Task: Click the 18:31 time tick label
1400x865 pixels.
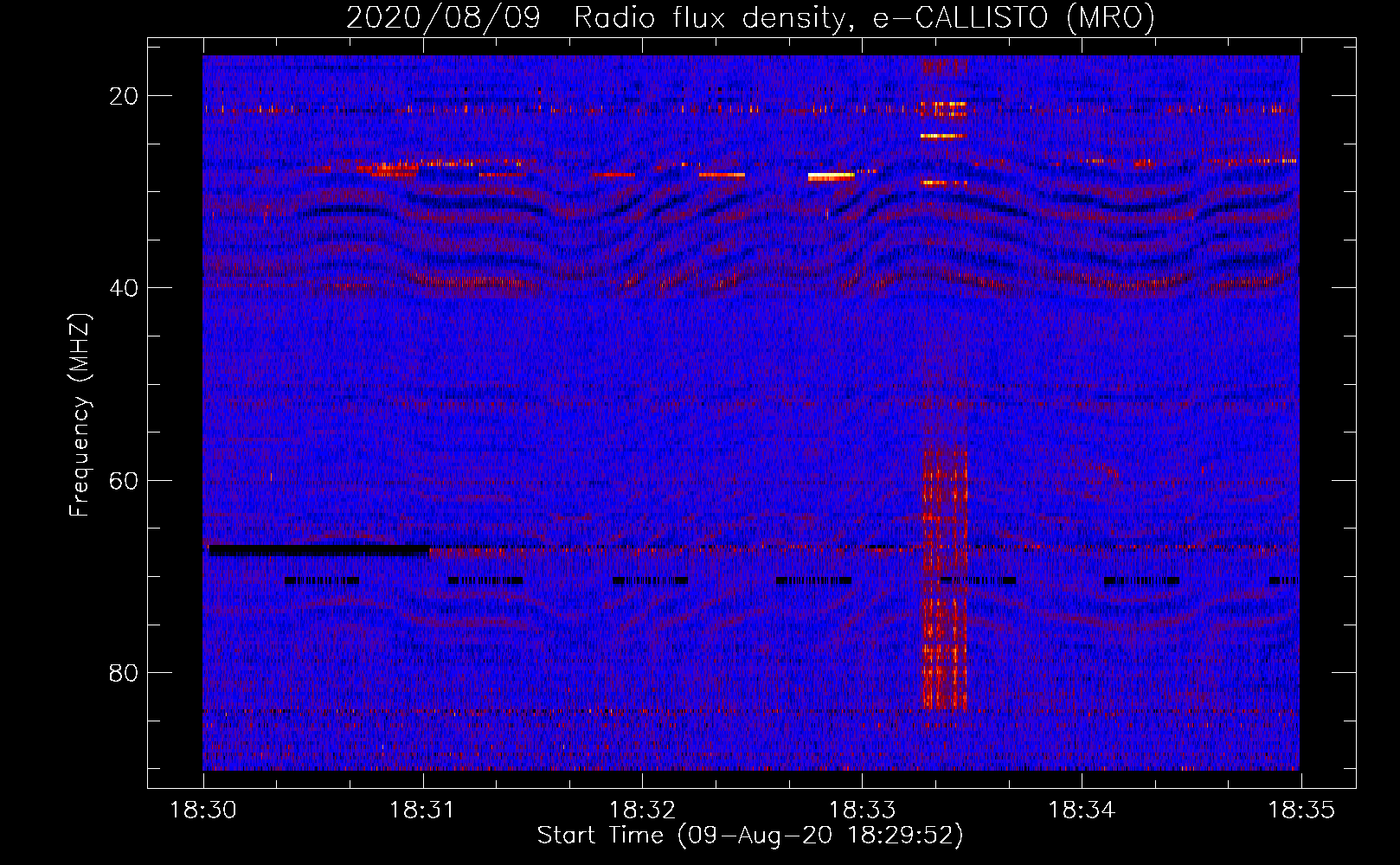Action: [x=422, y=811]
